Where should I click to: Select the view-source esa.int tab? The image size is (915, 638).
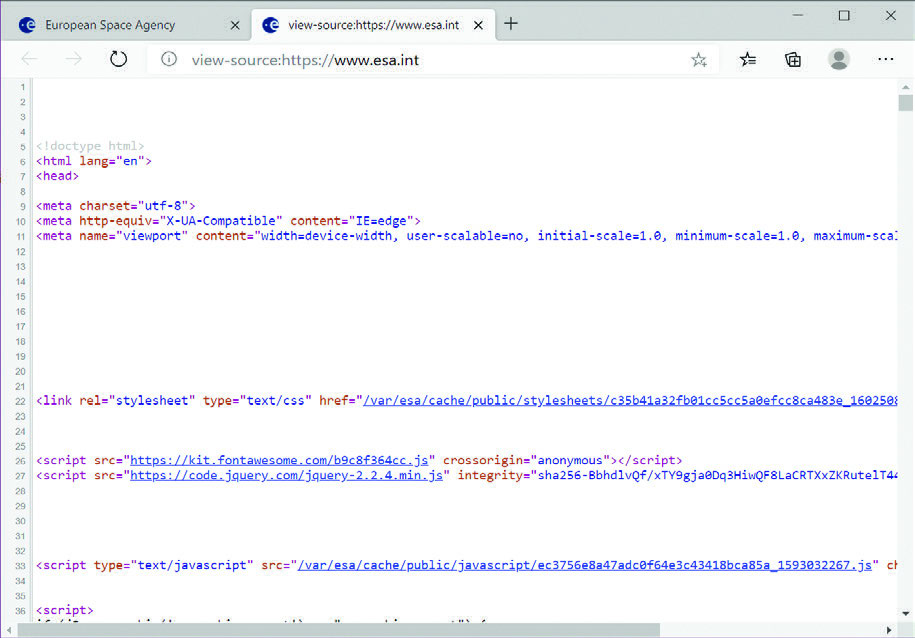pos(372,24)
